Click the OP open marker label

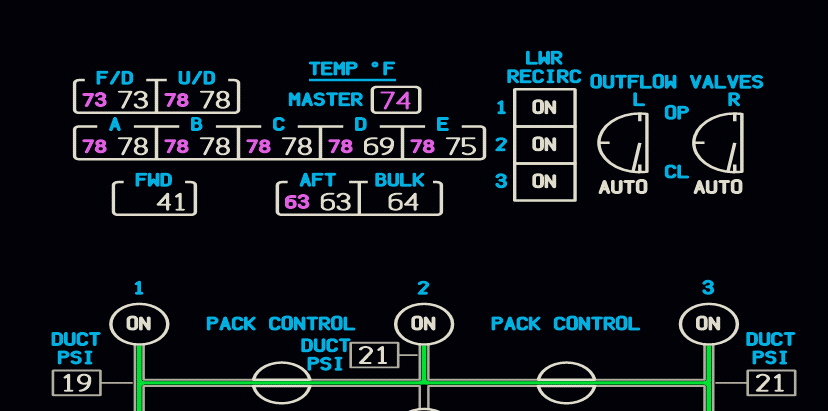(x=676, y=113)
